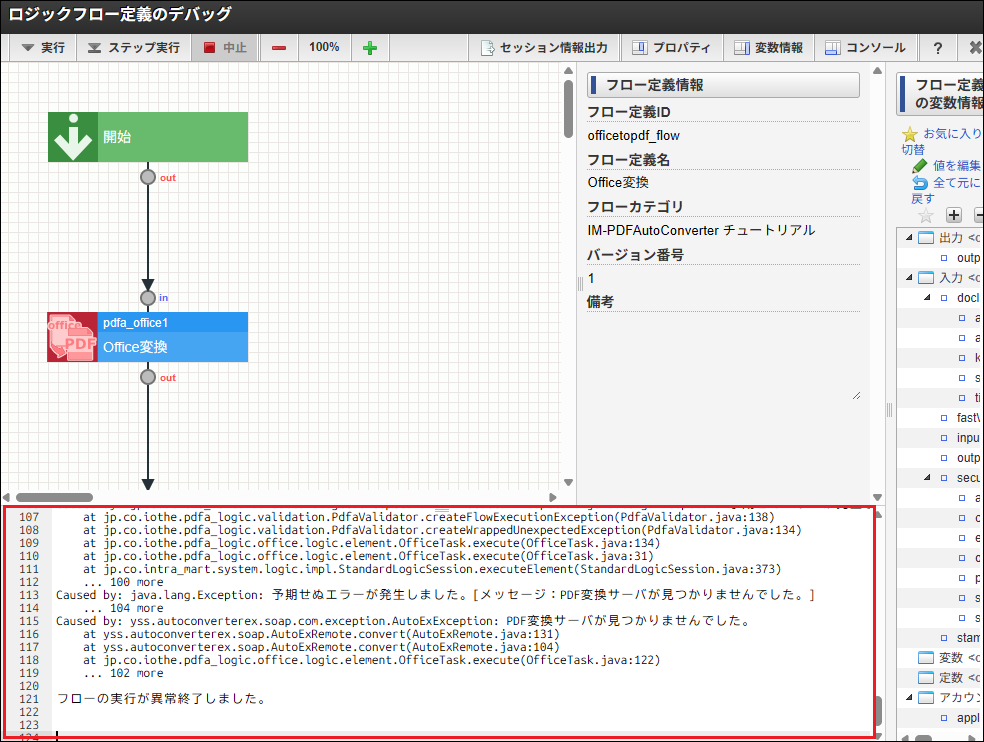Open help with the question mark
The width and height of the screenshot is (984, 742).
938,48
